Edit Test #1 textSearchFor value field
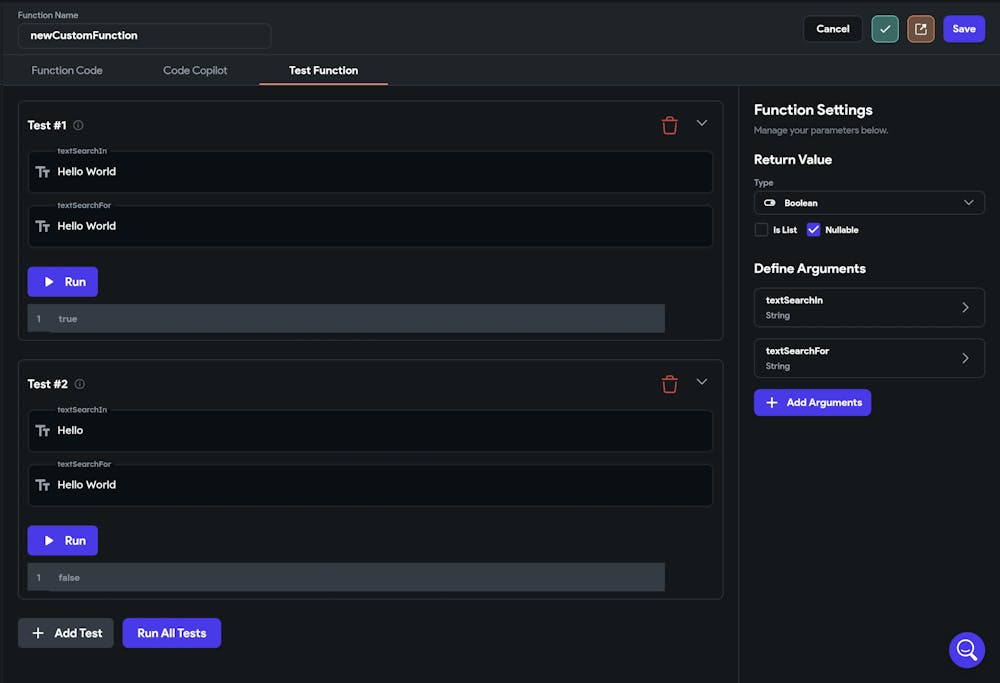1000x683 pixels. (370, 226)
